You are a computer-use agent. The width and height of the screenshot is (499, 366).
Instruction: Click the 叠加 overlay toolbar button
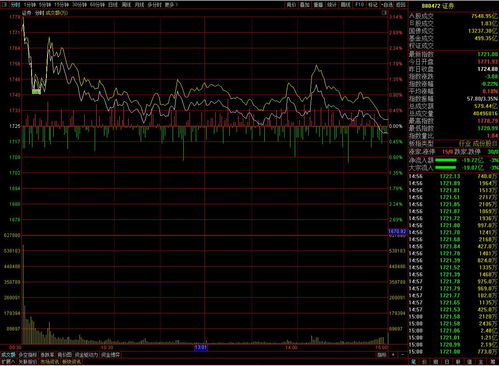[x=305, y=5]
